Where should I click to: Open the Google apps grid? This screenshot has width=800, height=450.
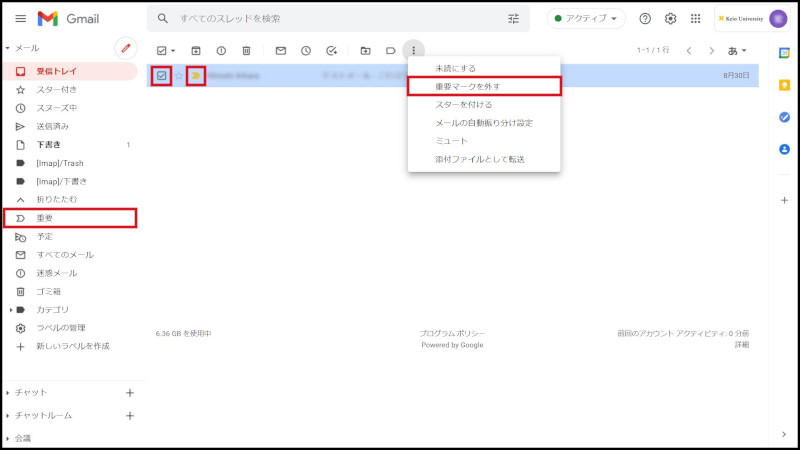696,19
